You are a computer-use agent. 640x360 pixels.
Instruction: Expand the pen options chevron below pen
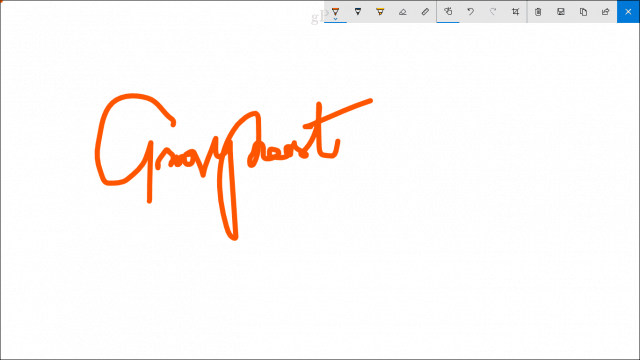pyautogui.click(x=335, y=19)
